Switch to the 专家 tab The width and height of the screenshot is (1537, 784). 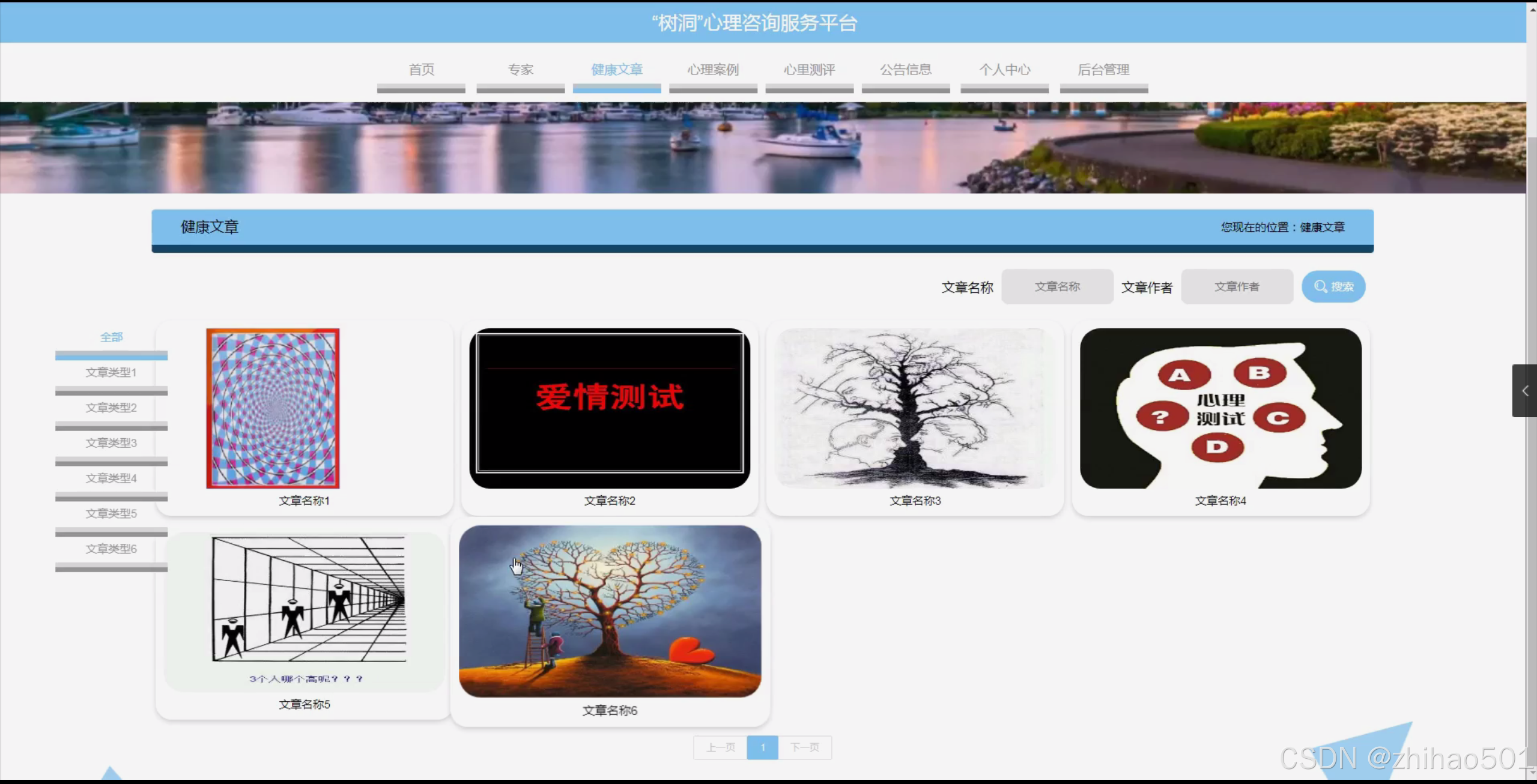click(x=520, y=70)
